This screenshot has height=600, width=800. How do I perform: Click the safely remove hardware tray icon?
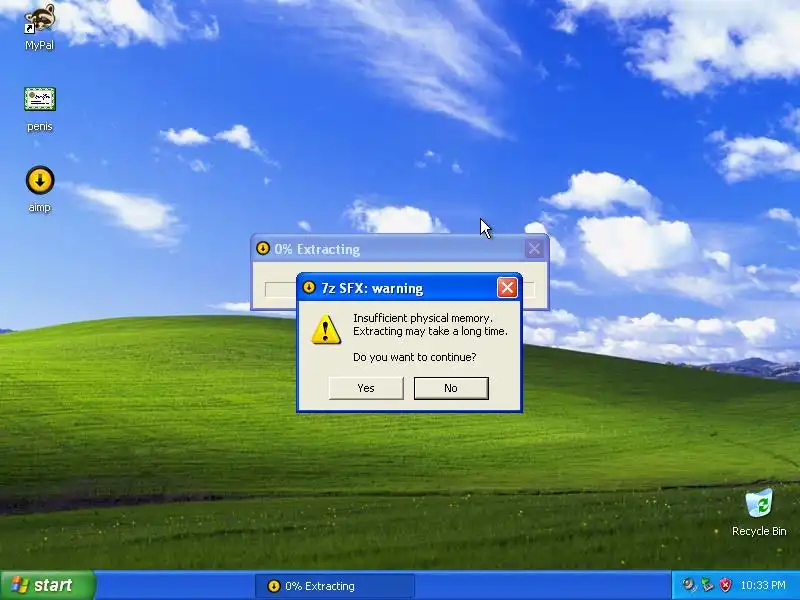(707, 585)
